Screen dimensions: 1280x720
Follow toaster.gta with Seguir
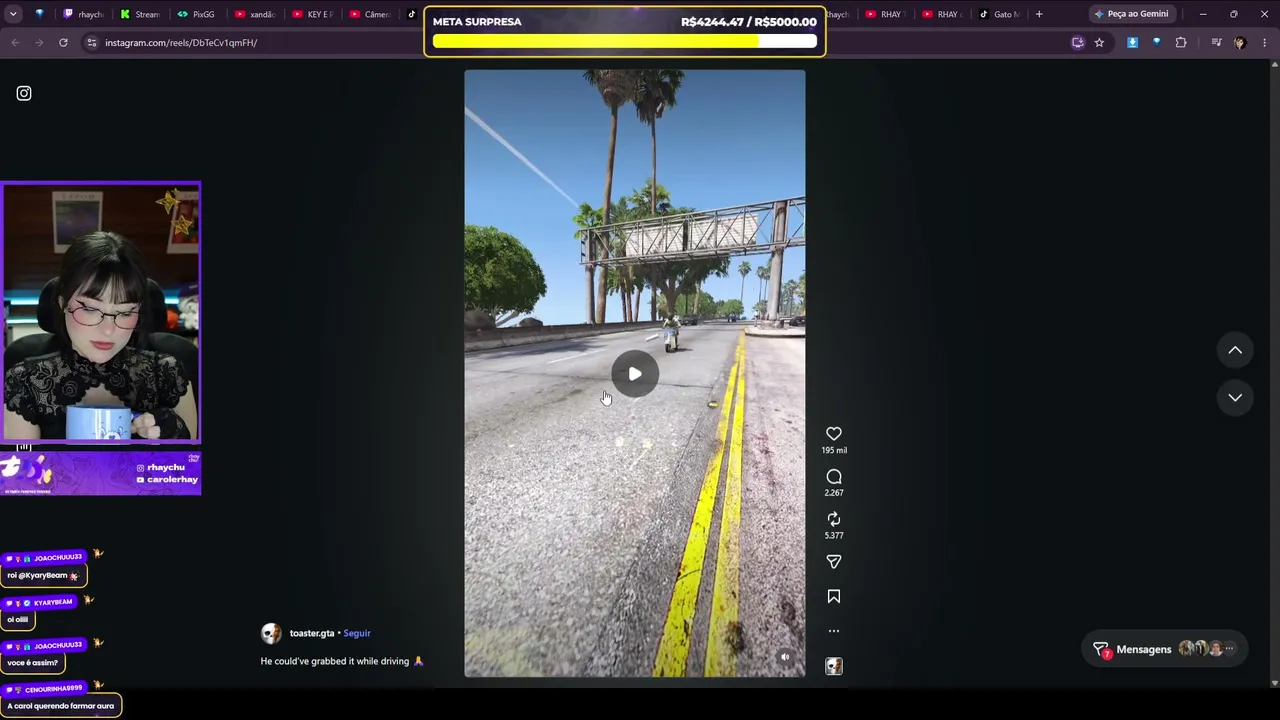(357, 633)
